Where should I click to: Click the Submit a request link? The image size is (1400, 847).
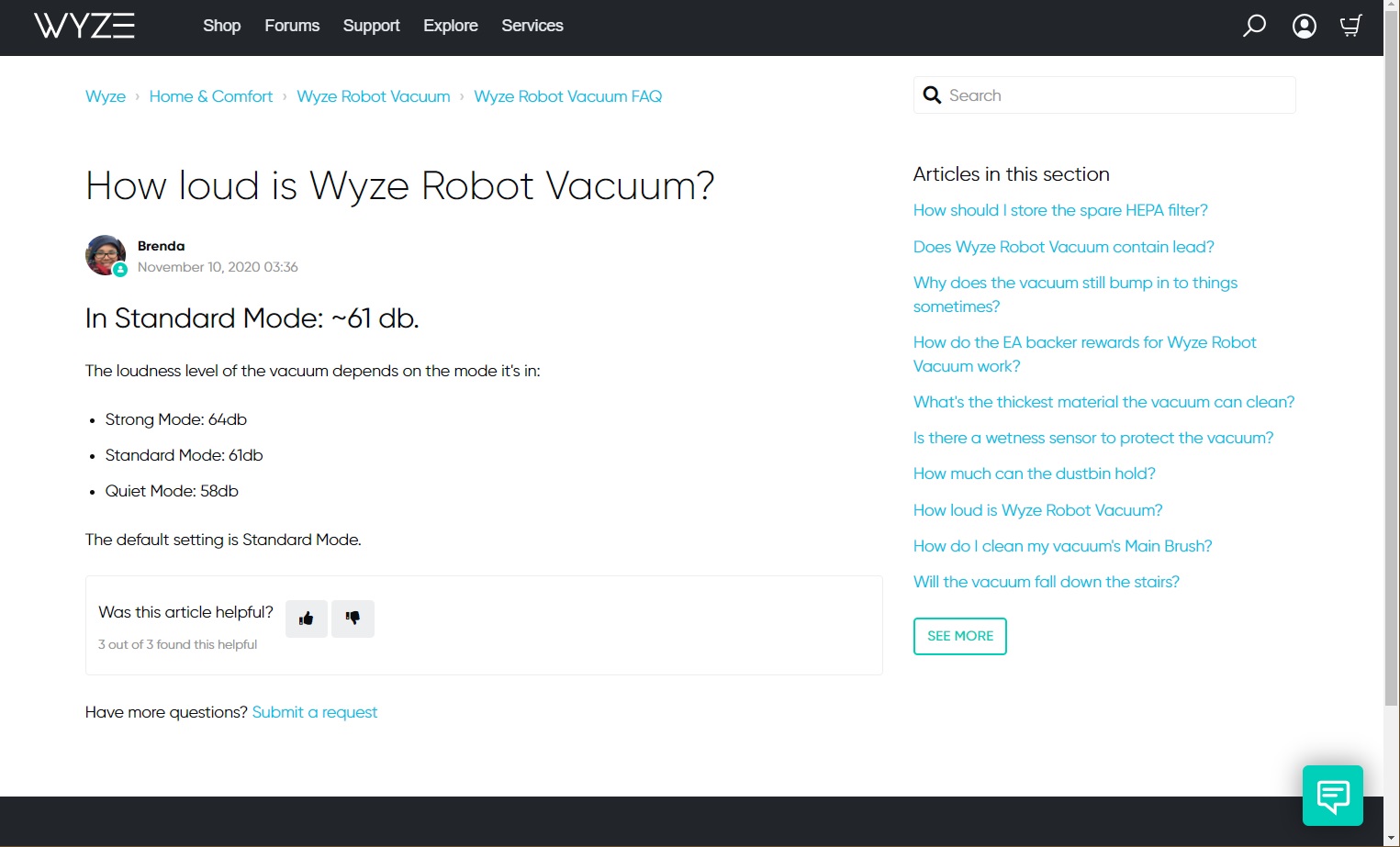click(315, 712)
